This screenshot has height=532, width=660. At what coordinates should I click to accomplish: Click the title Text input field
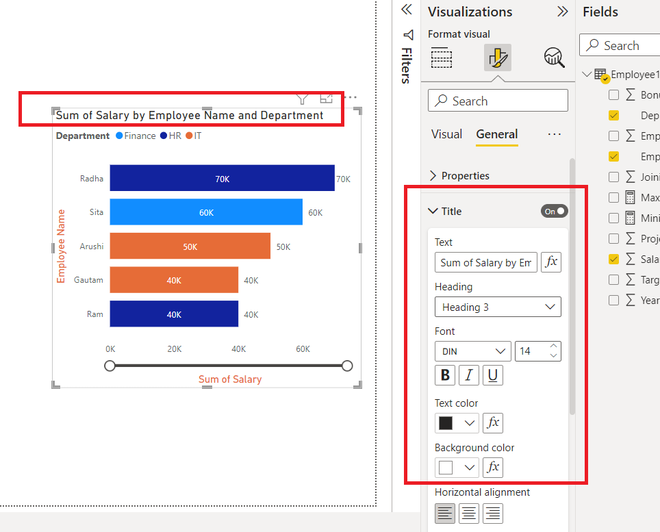[x=486, y=263]
